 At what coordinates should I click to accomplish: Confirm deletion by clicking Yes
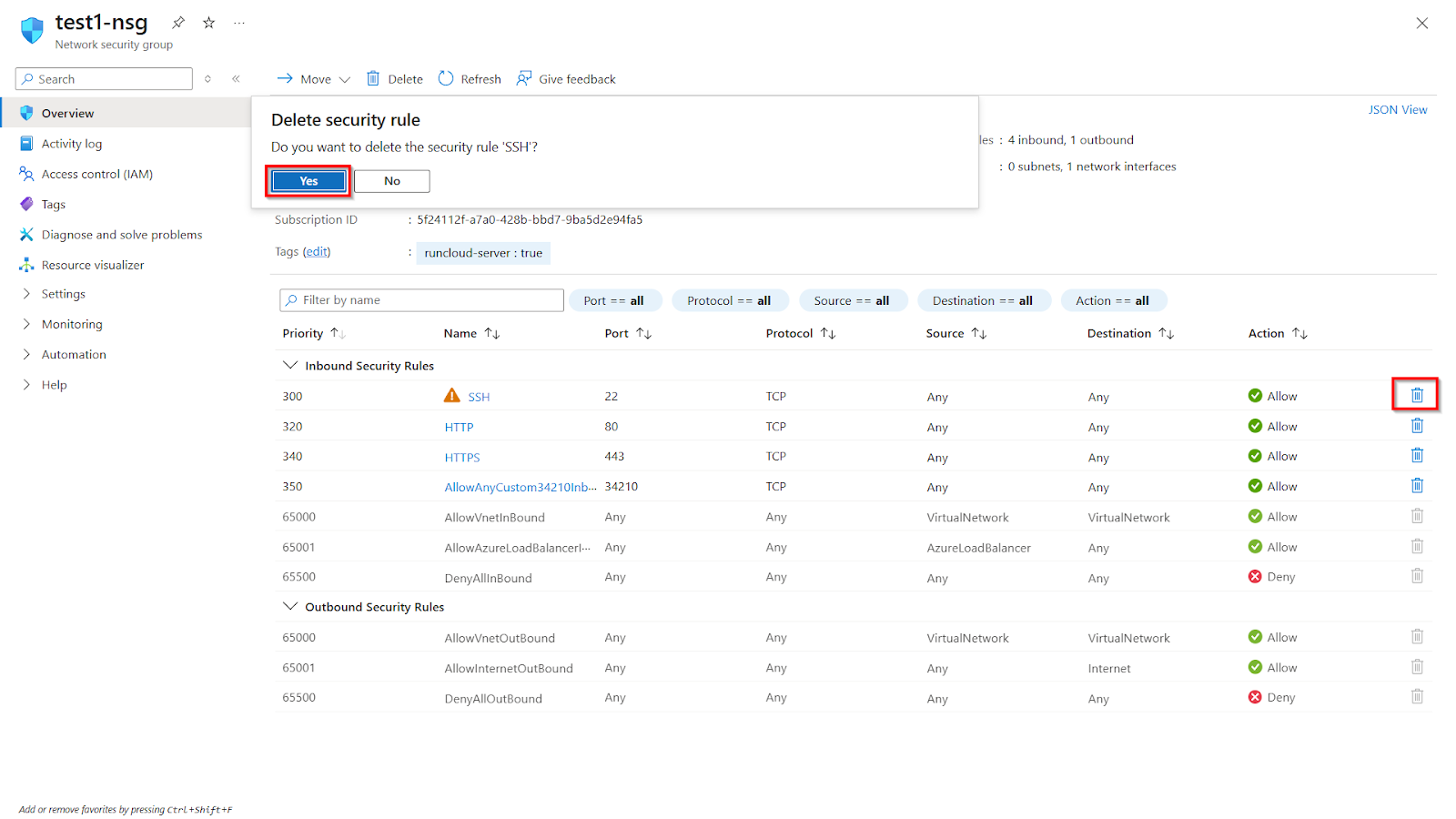pyautogui.click(x=308, y=181)
